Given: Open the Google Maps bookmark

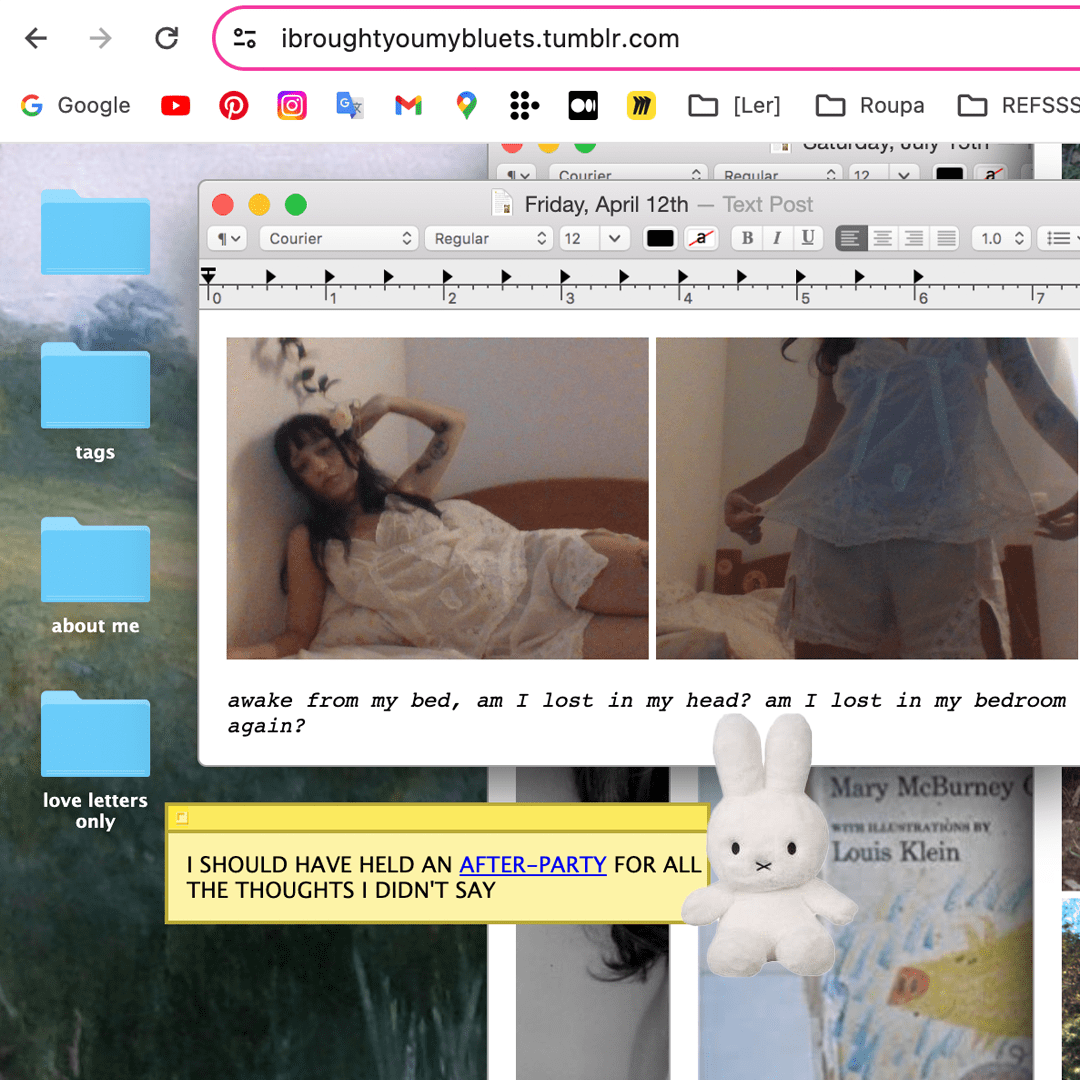Looking at the screenshot, I should pos(466,105).
